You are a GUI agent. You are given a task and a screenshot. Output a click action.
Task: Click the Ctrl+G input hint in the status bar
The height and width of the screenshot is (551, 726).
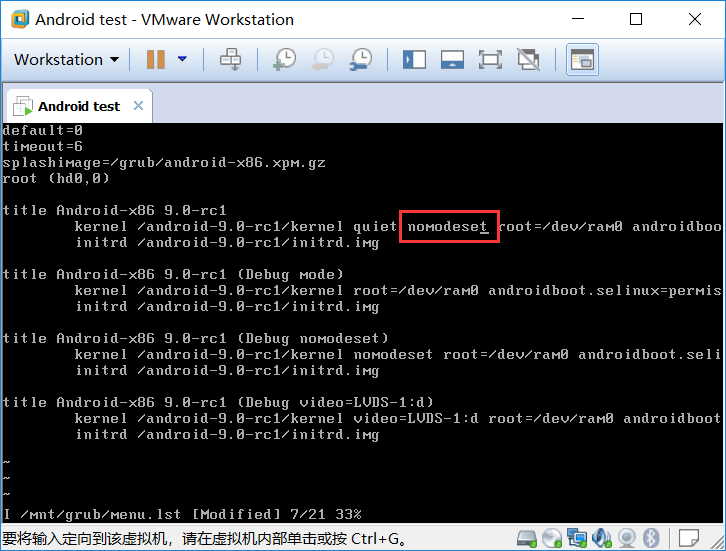click(x=204, y=538)
